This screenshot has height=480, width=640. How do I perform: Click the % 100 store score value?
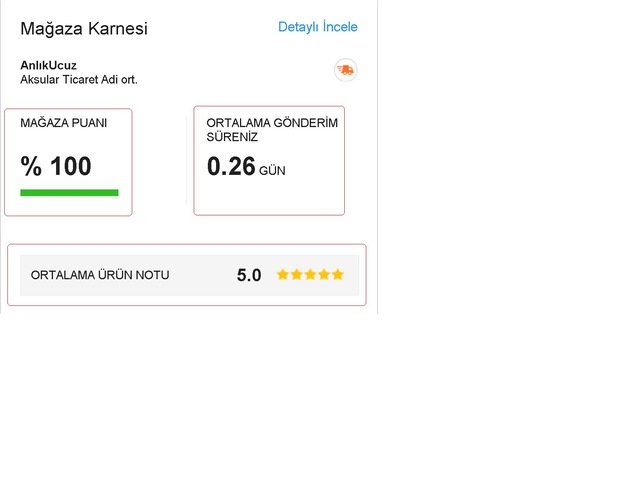pos(56,166)
